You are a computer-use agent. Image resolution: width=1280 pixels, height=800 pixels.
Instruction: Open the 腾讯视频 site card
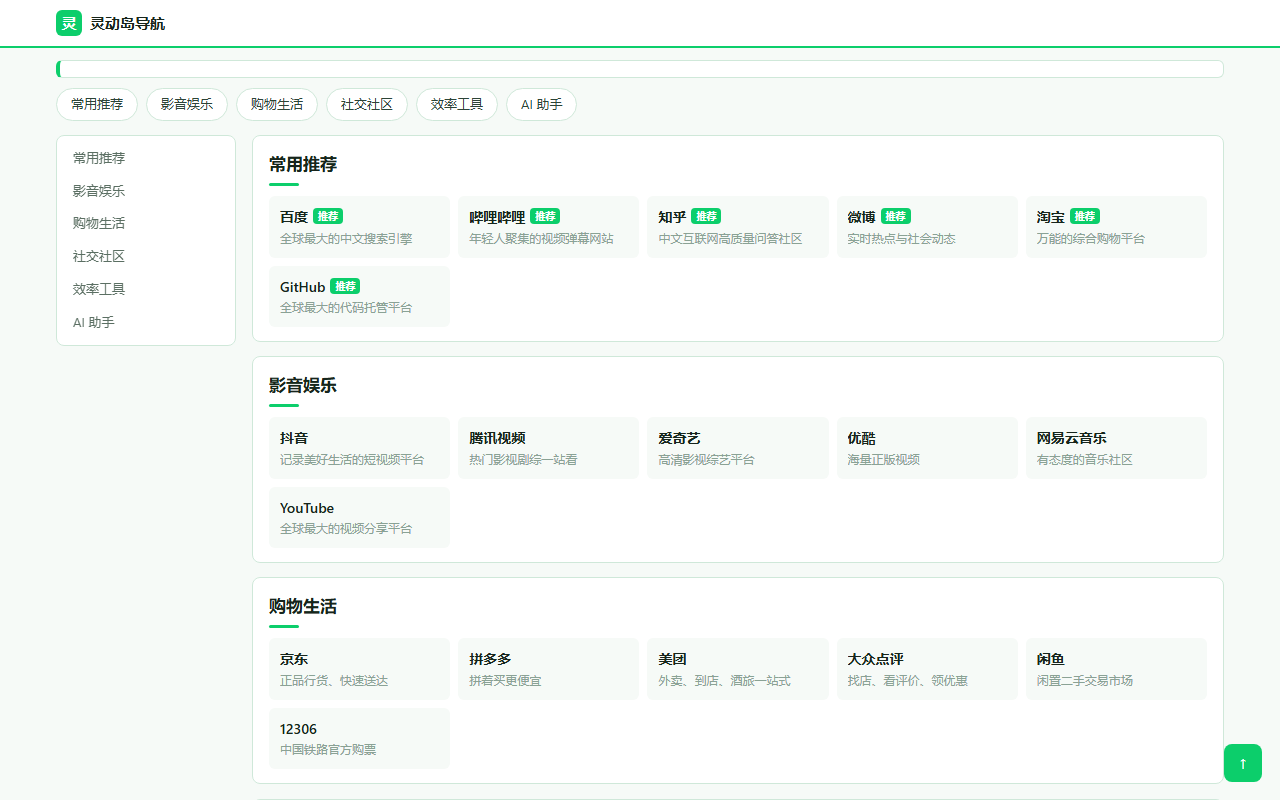548,448
